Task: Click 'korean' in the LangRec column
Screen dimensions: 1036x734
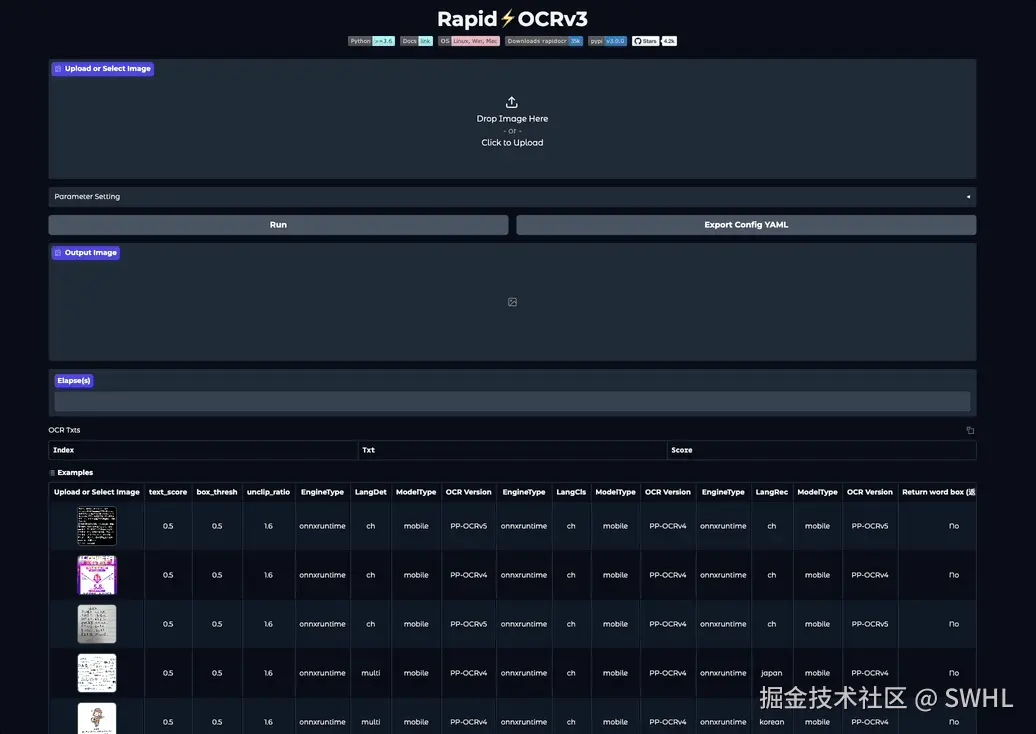Action: [x=772, y=722]
